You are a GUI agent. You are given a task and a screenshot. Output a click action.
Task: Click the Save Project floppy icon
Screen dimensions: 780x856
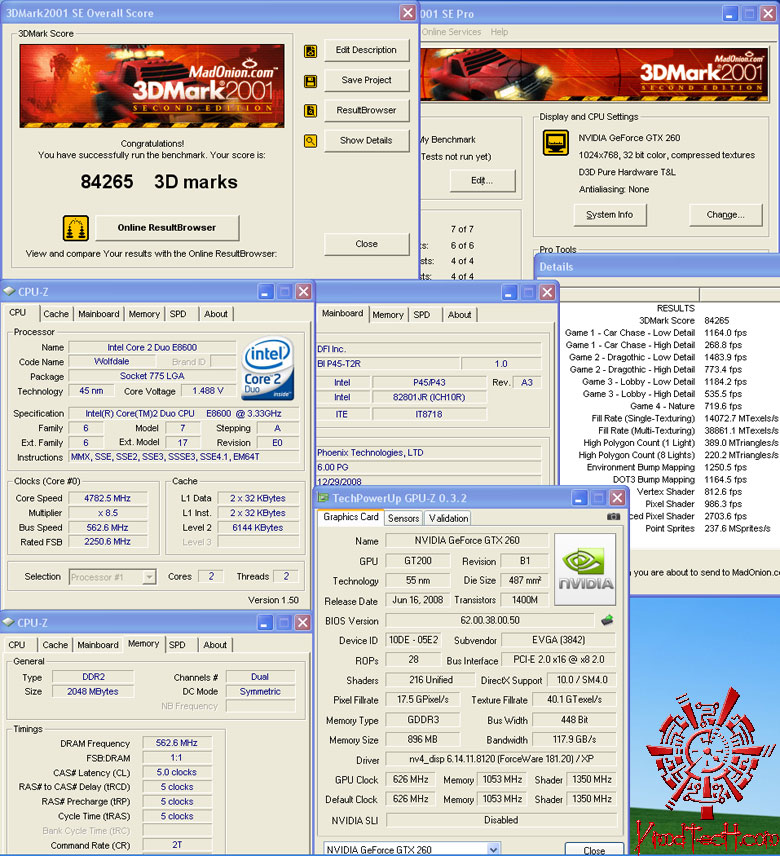[310, 81]
